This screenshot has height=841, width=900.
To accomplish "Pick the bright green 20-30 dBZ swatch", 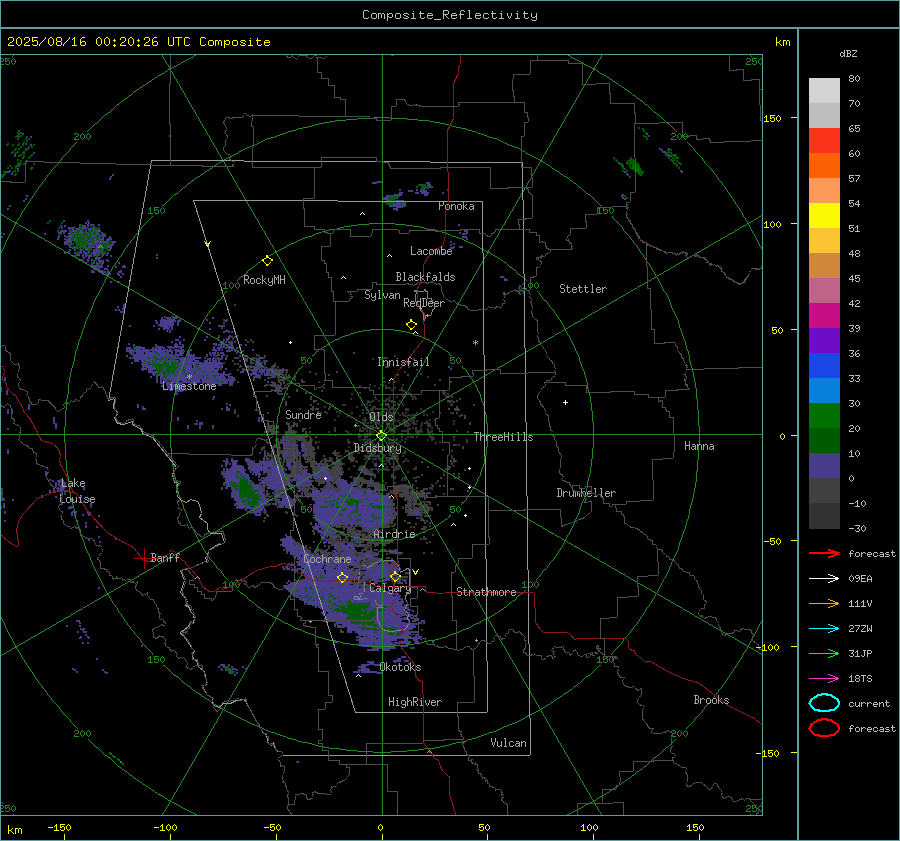I will (x=824, y=416).
